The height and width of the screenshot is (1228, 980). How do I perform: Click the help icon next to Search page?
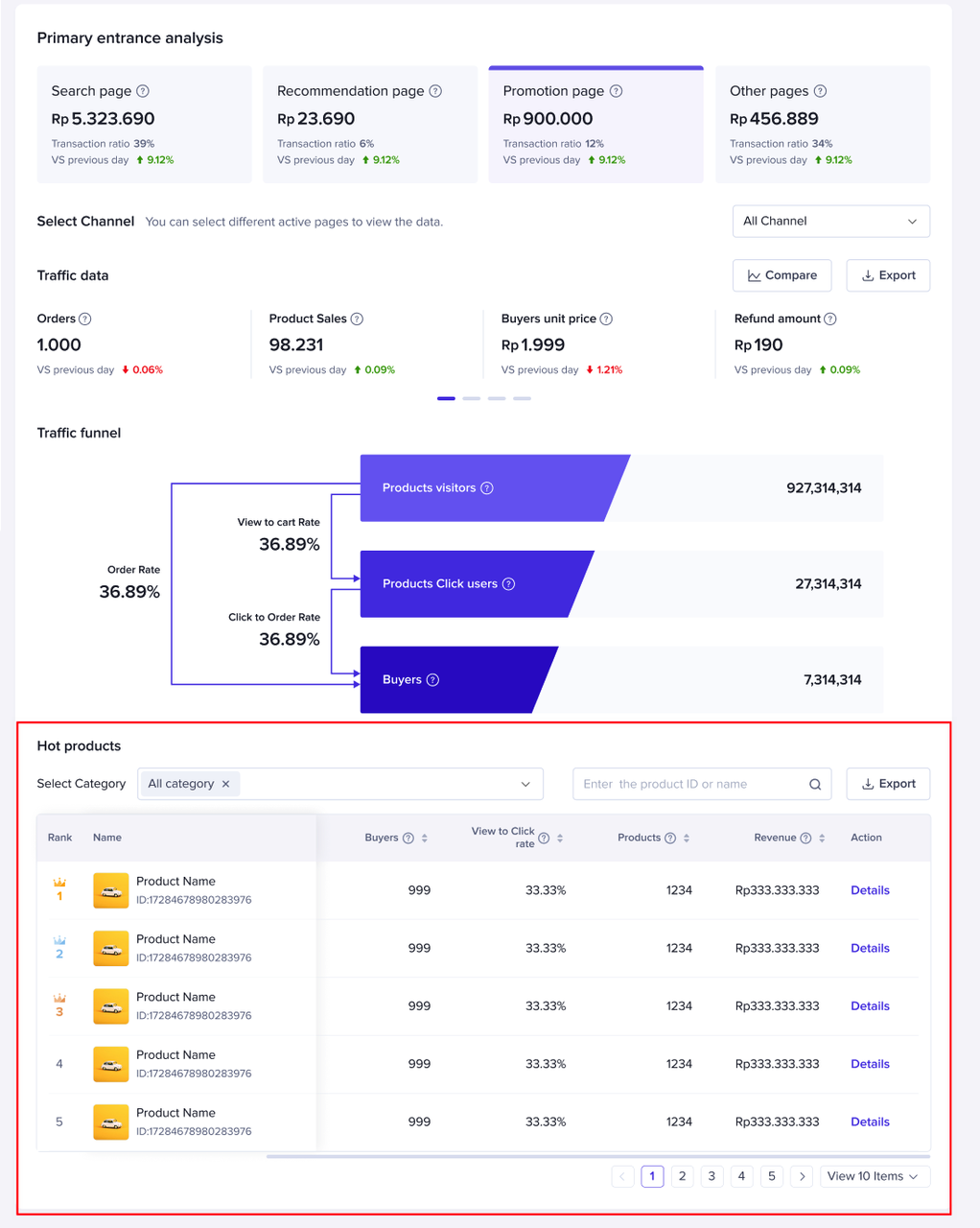[x=143, y=91]
